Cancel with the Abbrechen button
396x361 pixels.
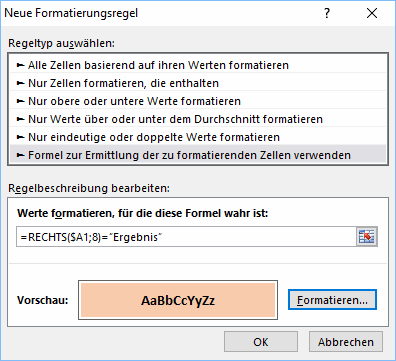pyautogui.click(x=346, y=342)
